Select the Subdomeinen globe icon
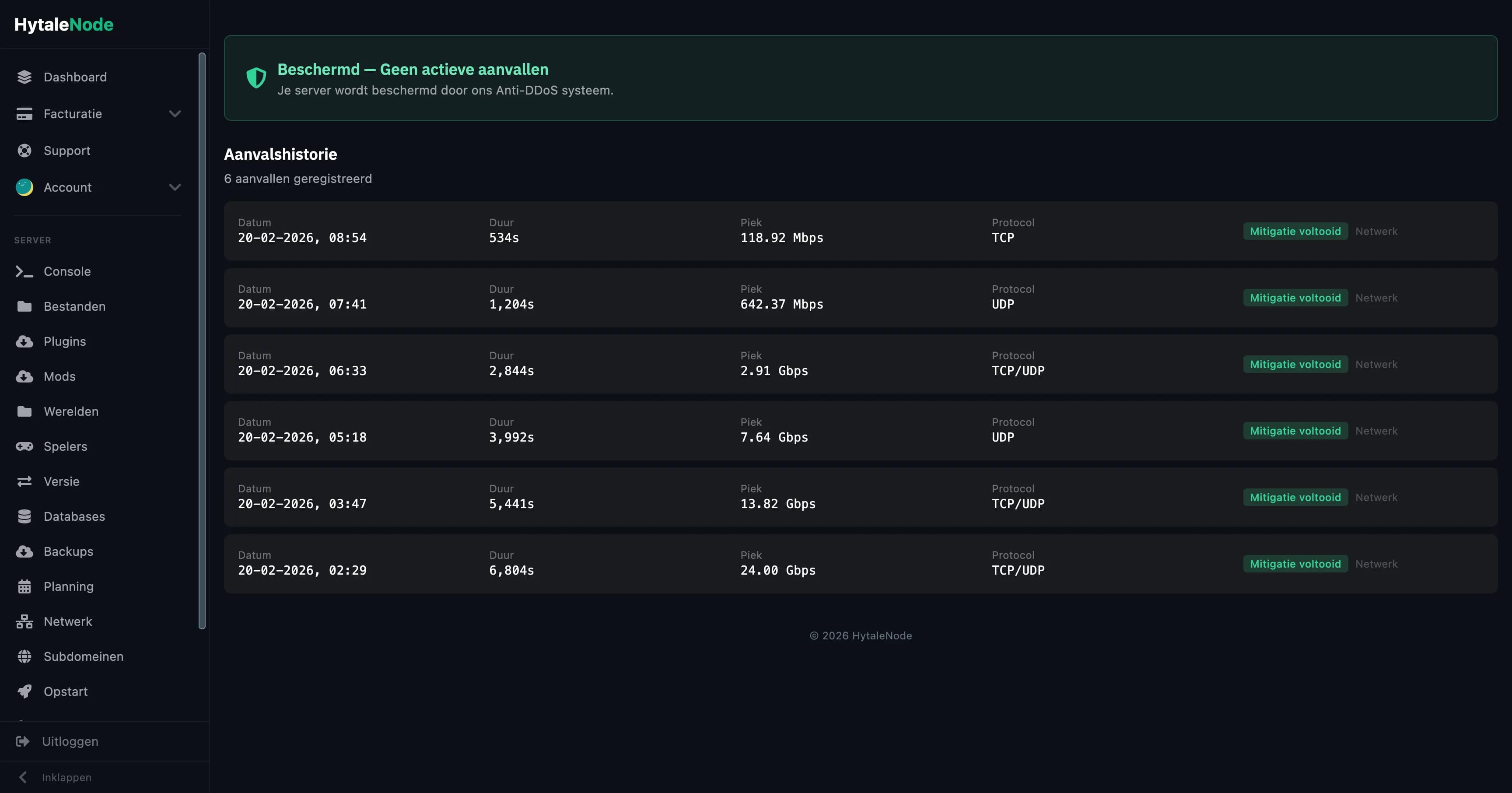 [x=24, y=656]
